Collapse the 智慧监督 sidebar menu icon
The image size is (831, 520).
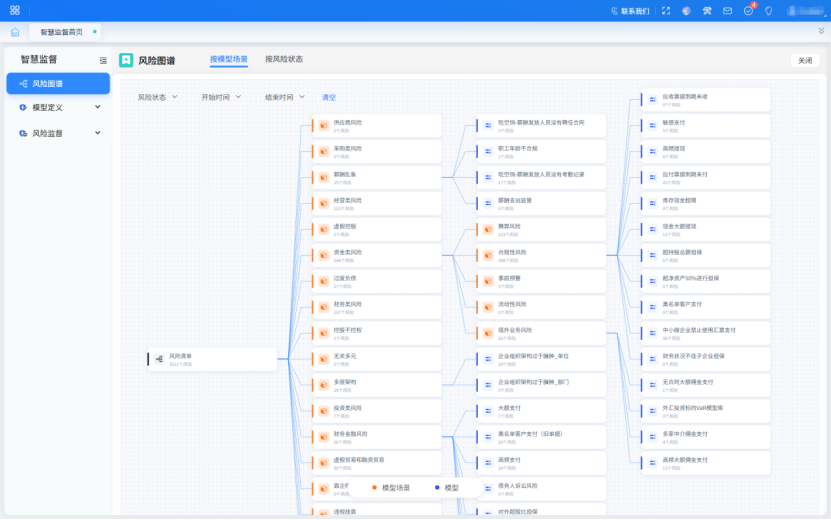coord(103,60)
